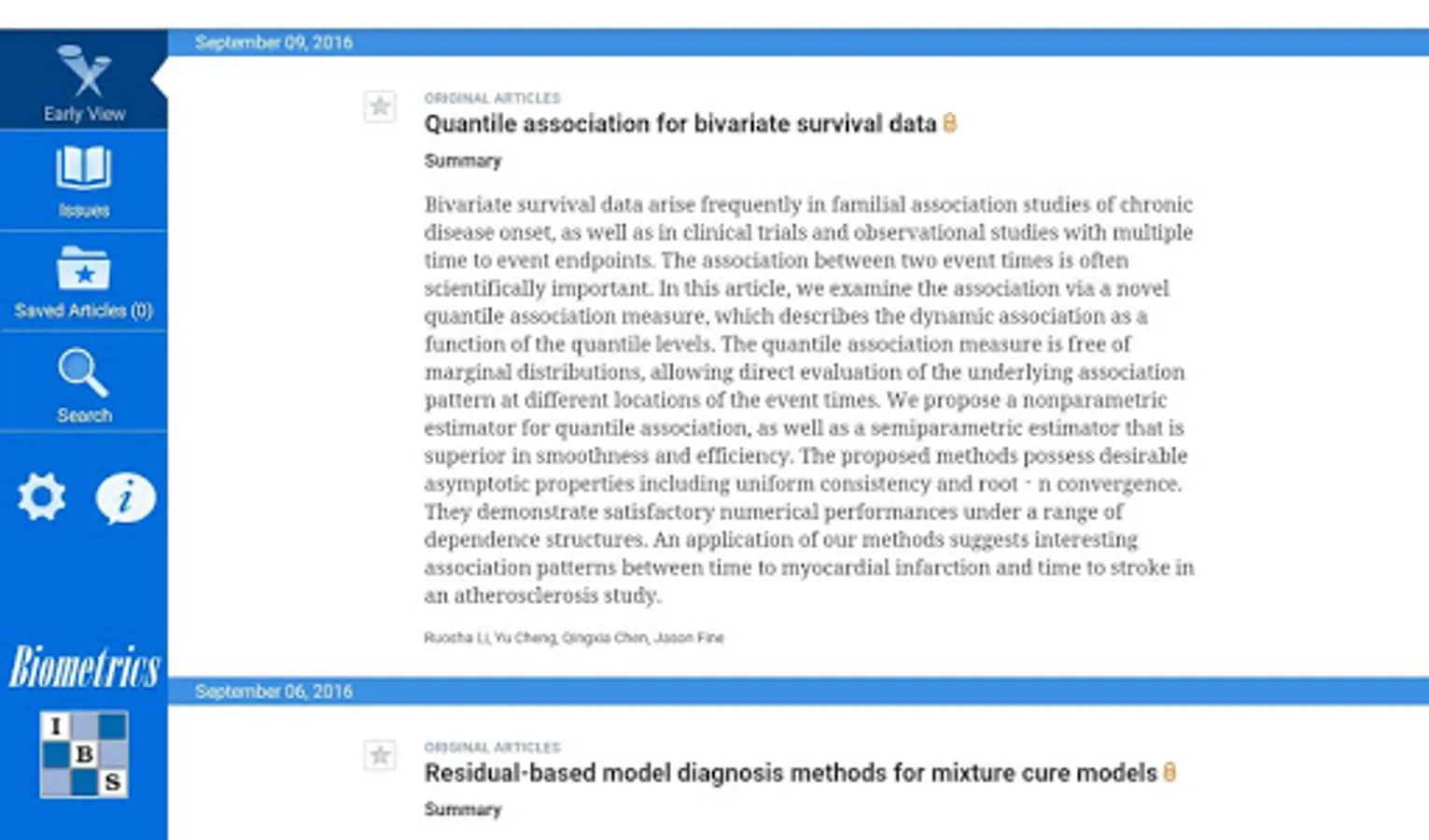Select the September 09, 2016 date header
This screenshot has width=1429, height=840.
[x=273, y=42]
